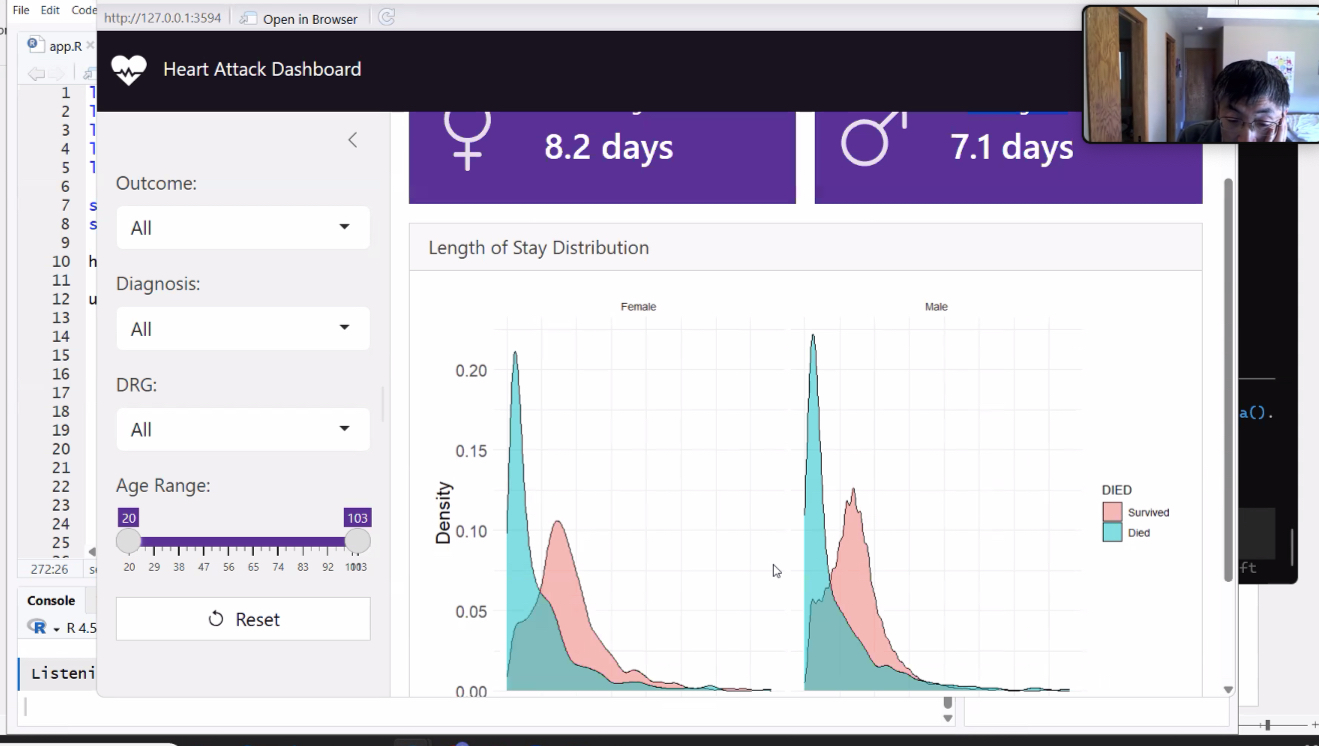Collapse the sidebar with the chevron
Screen dimensions: 1319x746
352,140
